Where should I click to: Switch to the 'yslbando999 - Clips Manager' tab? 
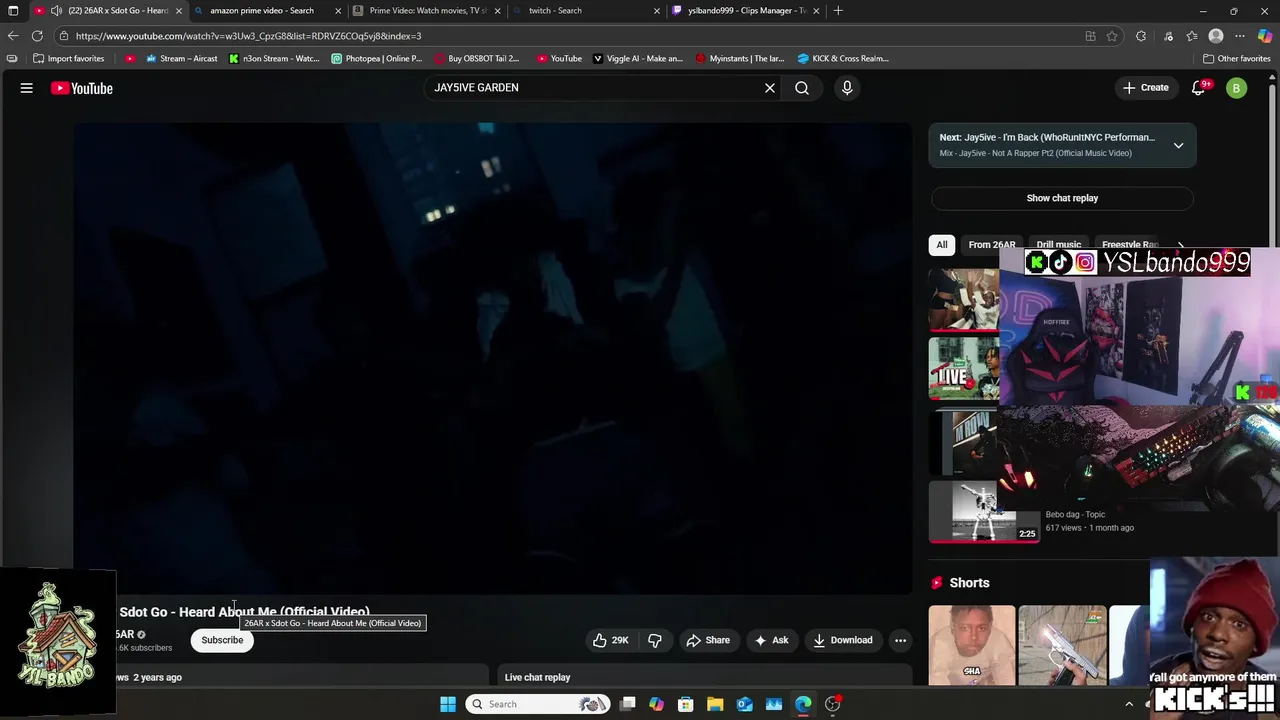tap(747, 11)
